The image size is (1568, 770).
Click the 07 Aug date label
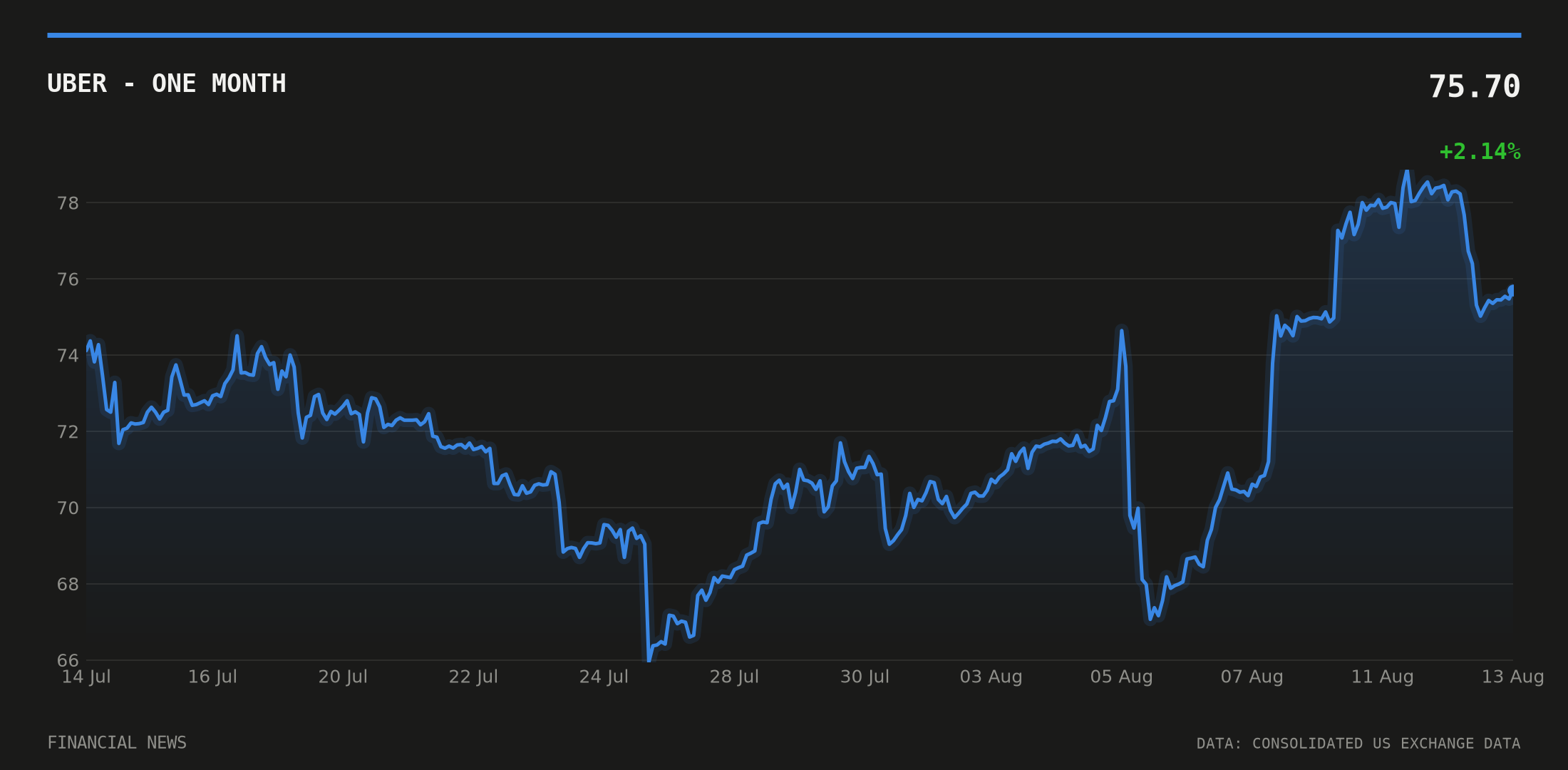[1252, 677]
